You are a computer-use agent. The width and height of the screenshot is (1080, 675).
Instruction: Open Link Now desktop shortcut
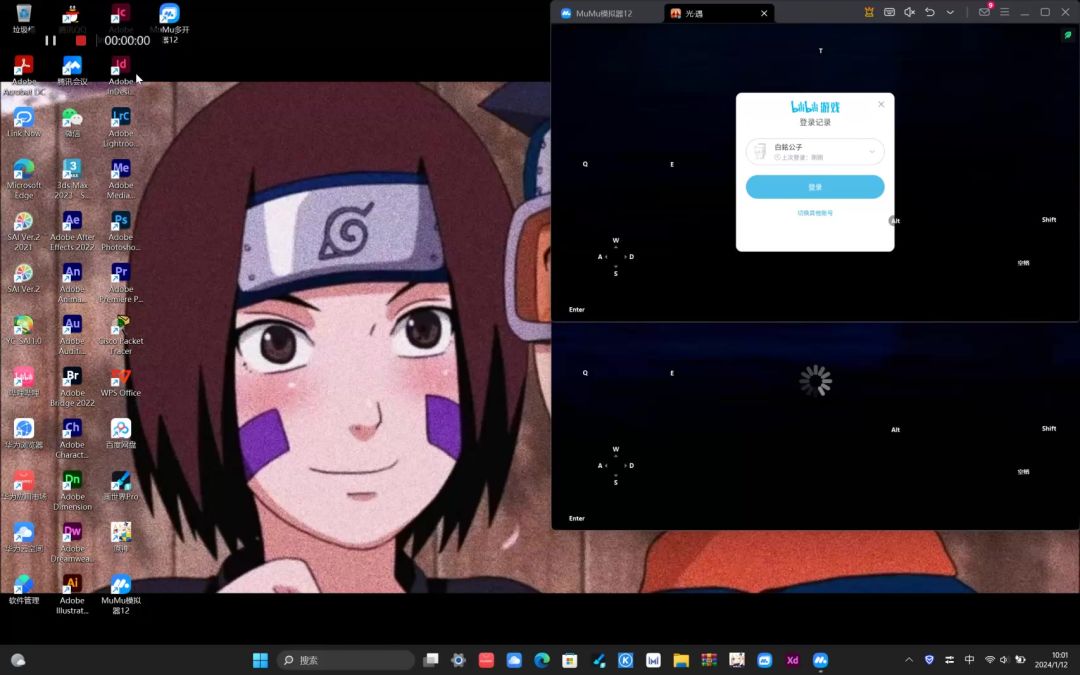tap(23, 123)
